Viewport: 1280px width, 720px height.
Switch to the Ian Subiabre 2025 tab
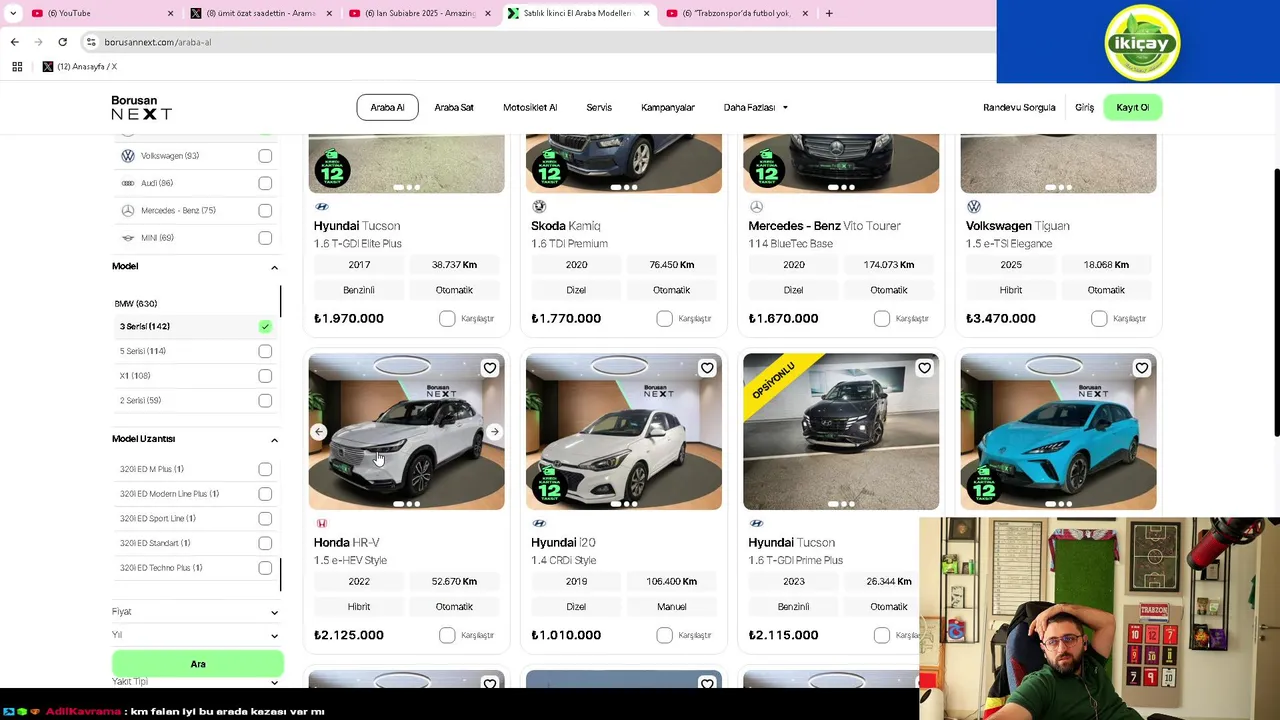click(x=420, y=13)
